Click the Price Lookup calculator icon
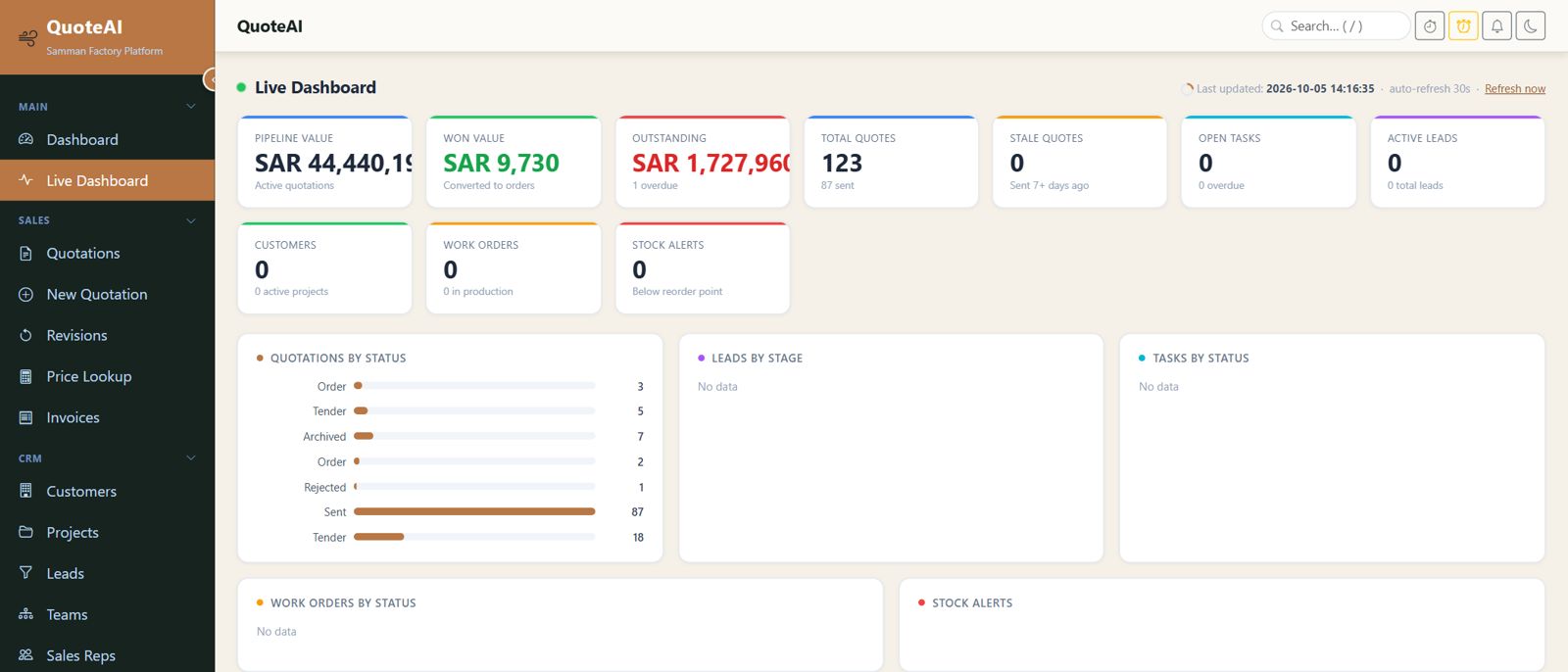Image resolution: width=1568 pixels, height=672 pixels. pyautogui.click(x=26, y=376)
